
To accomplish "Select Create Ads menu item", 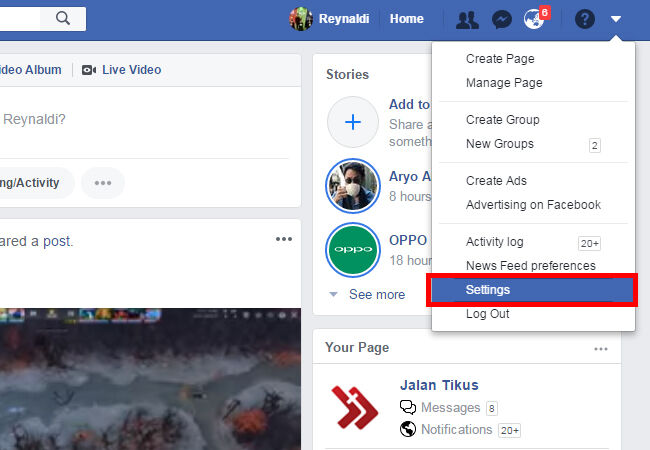I will (533, 181).
